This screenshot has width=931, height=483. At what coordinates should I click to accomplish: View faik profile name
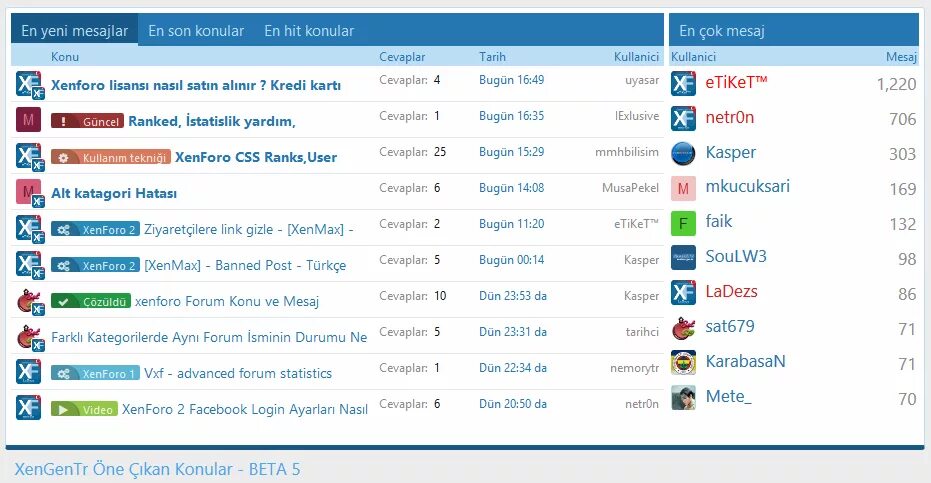pyautogui.click(x=719, y=221)
